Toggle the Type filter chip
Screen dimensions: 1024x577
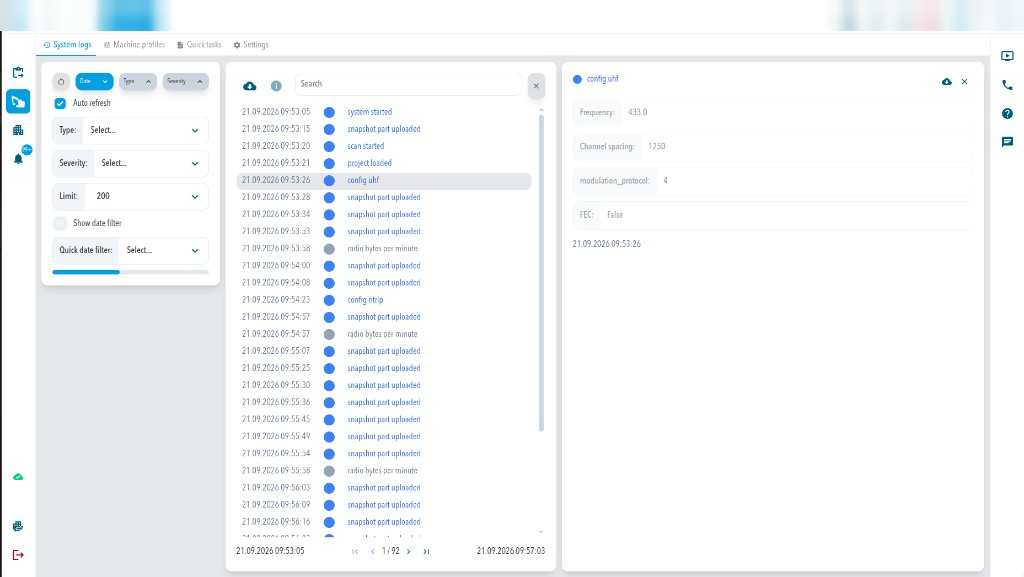(x=138, y=82)
